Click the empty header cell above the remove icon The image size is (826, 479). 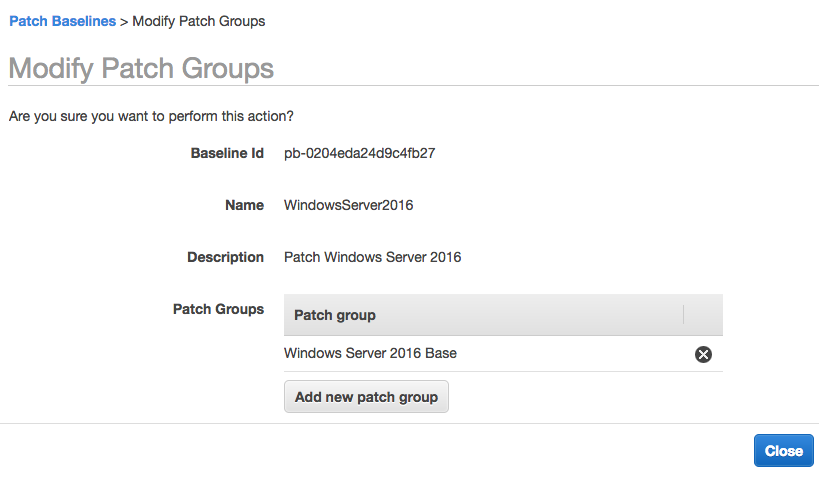[x=703, y=315]
